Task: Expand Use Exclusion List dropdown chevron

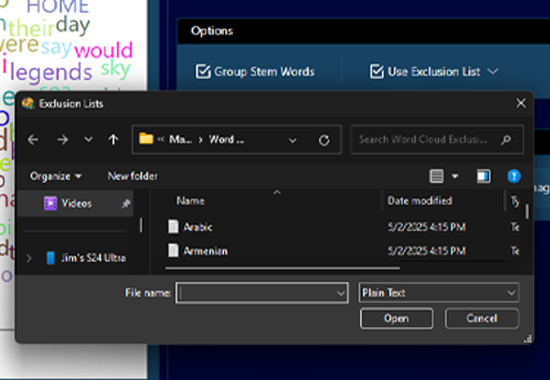Action: click(x=493, y=72)
